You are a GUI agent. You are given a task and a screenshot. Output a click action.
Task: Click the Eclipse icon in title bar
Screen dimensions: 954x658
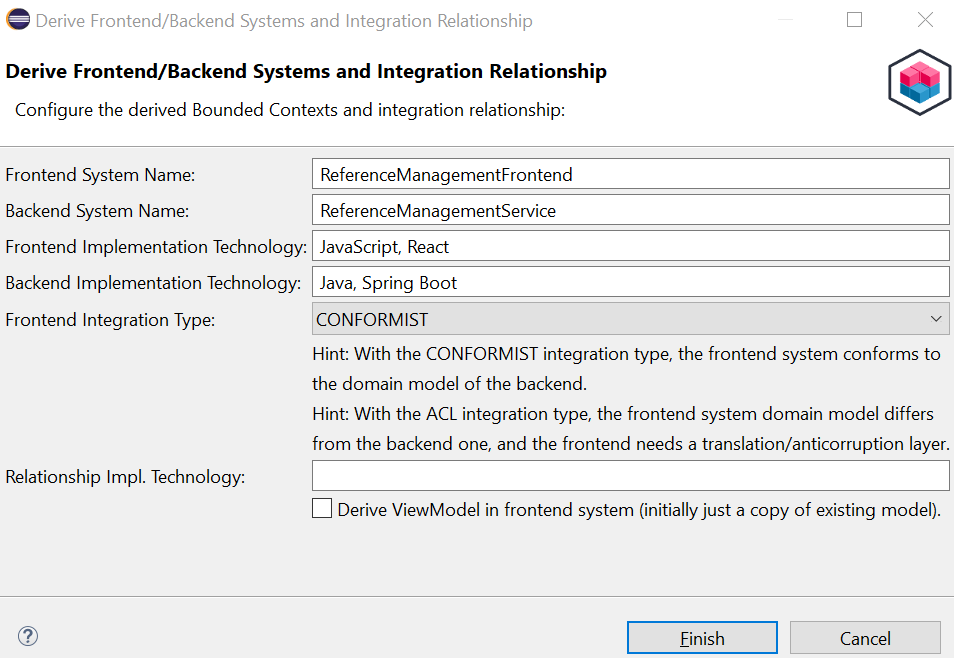[19, 21]
